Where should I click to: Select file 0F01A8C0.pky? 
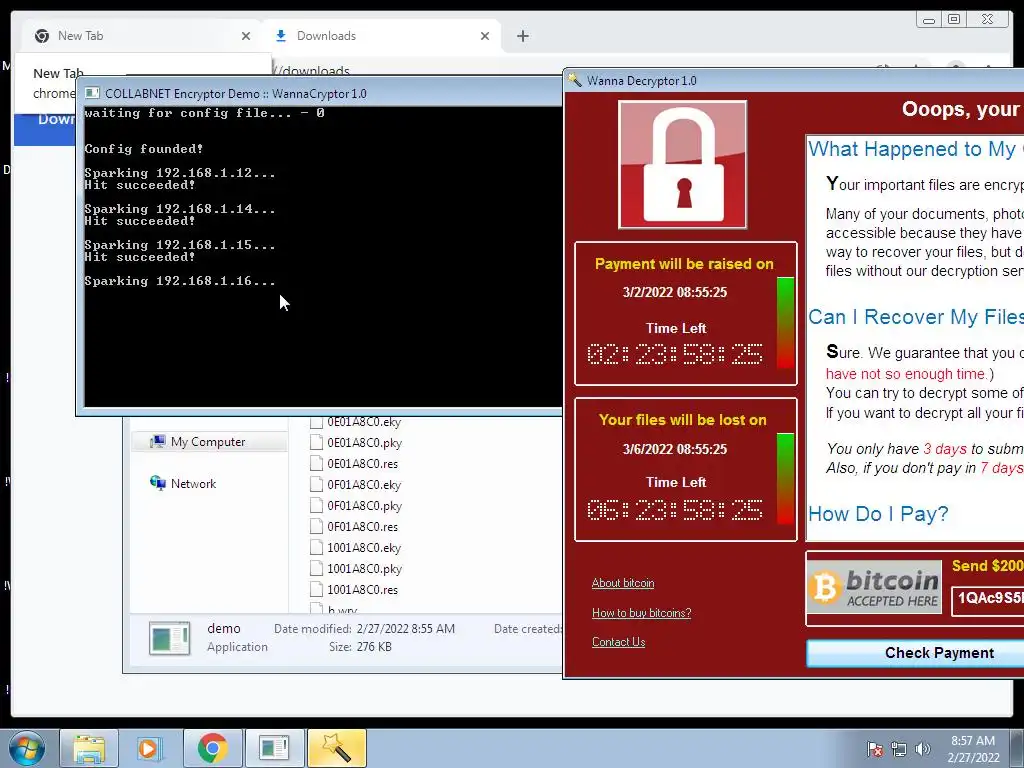point(364,505)
